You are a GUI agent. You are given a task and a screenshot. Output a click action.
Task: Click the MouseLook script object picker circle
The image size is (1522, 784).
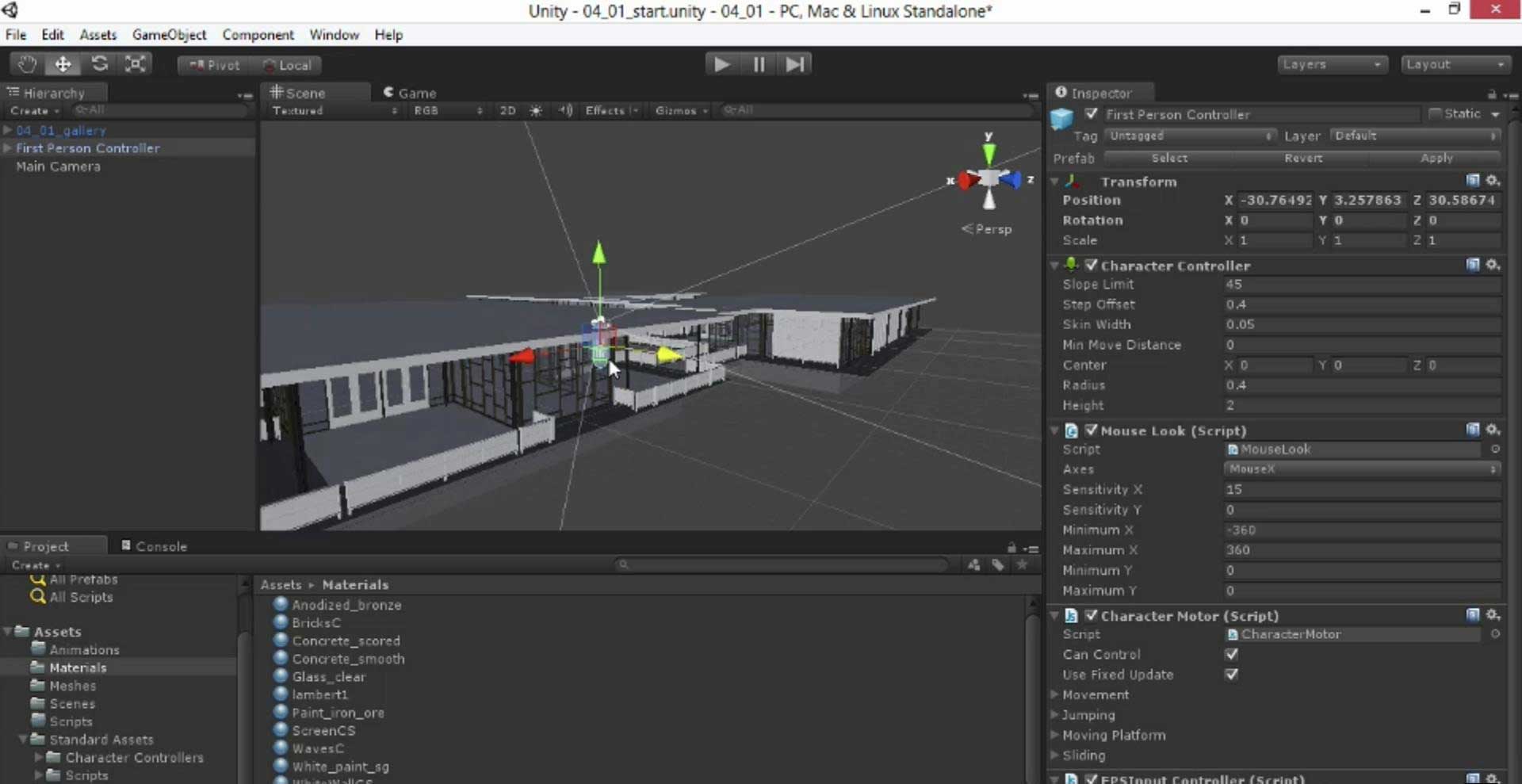[x=1494, y=449]
